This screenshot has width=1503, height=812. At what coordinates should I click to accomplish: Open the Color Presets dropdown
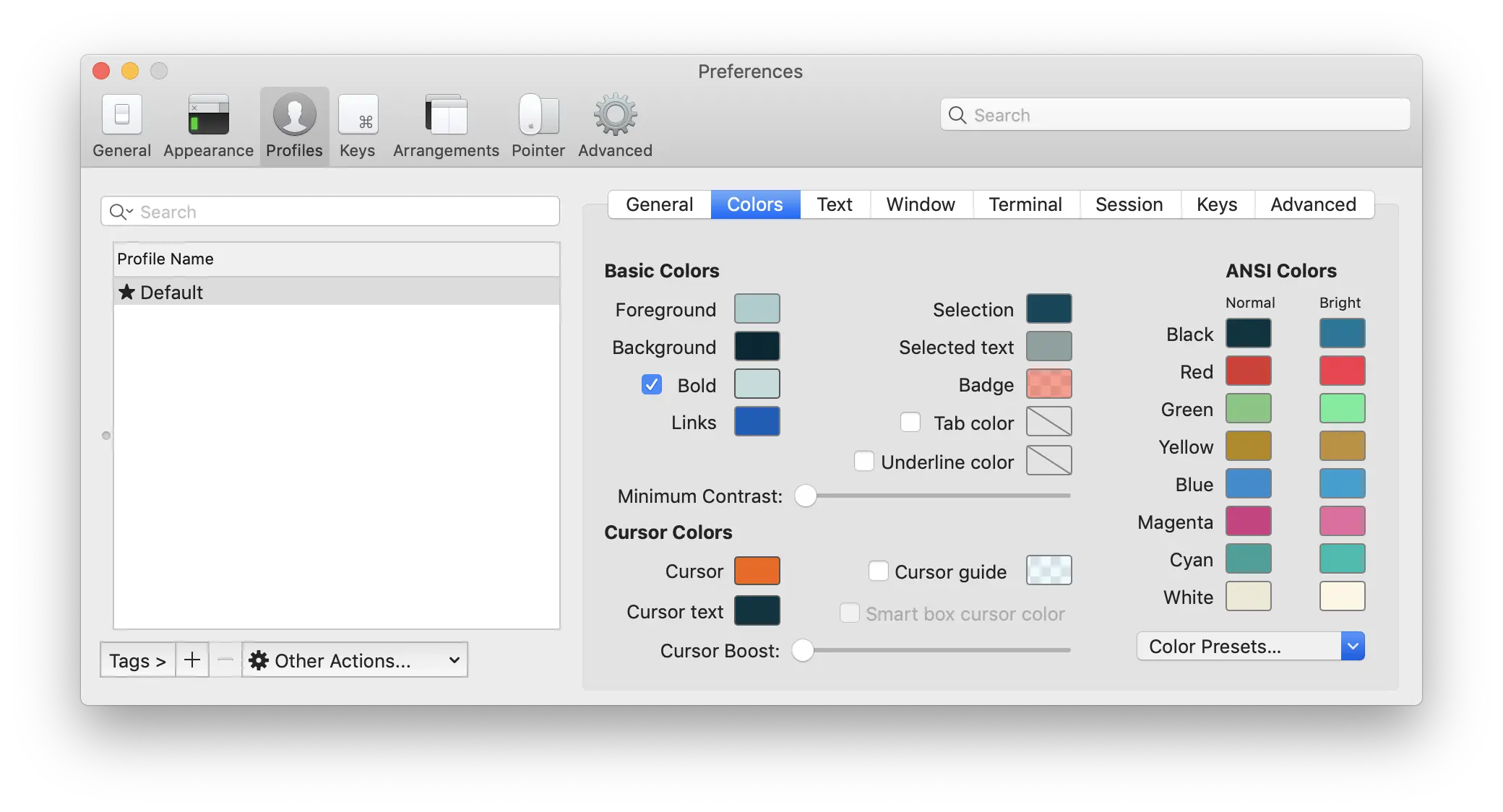tap(1250, 646)
